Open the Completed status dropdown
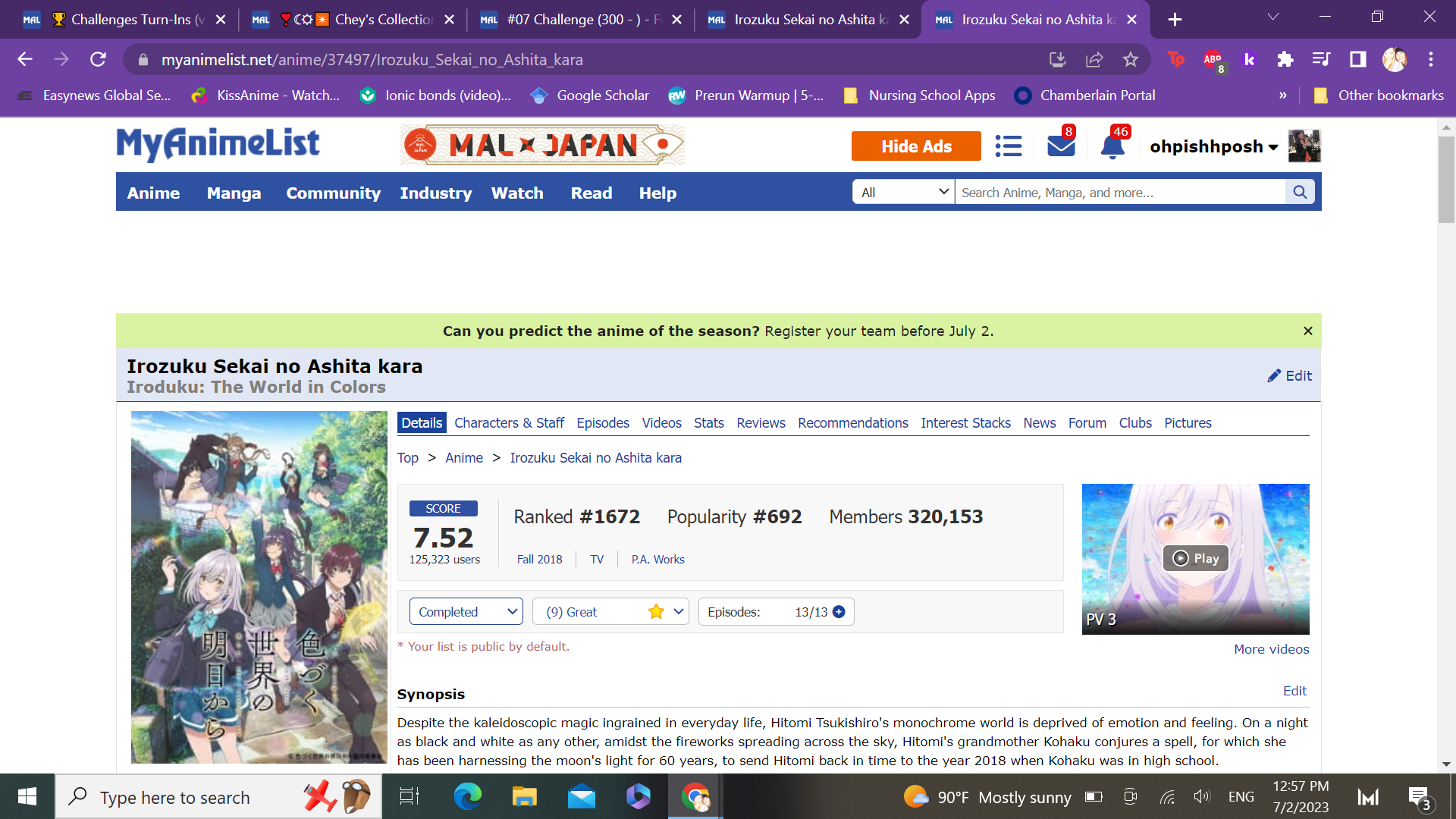This screenshot has width=1456, height=819. pos(466,612)
